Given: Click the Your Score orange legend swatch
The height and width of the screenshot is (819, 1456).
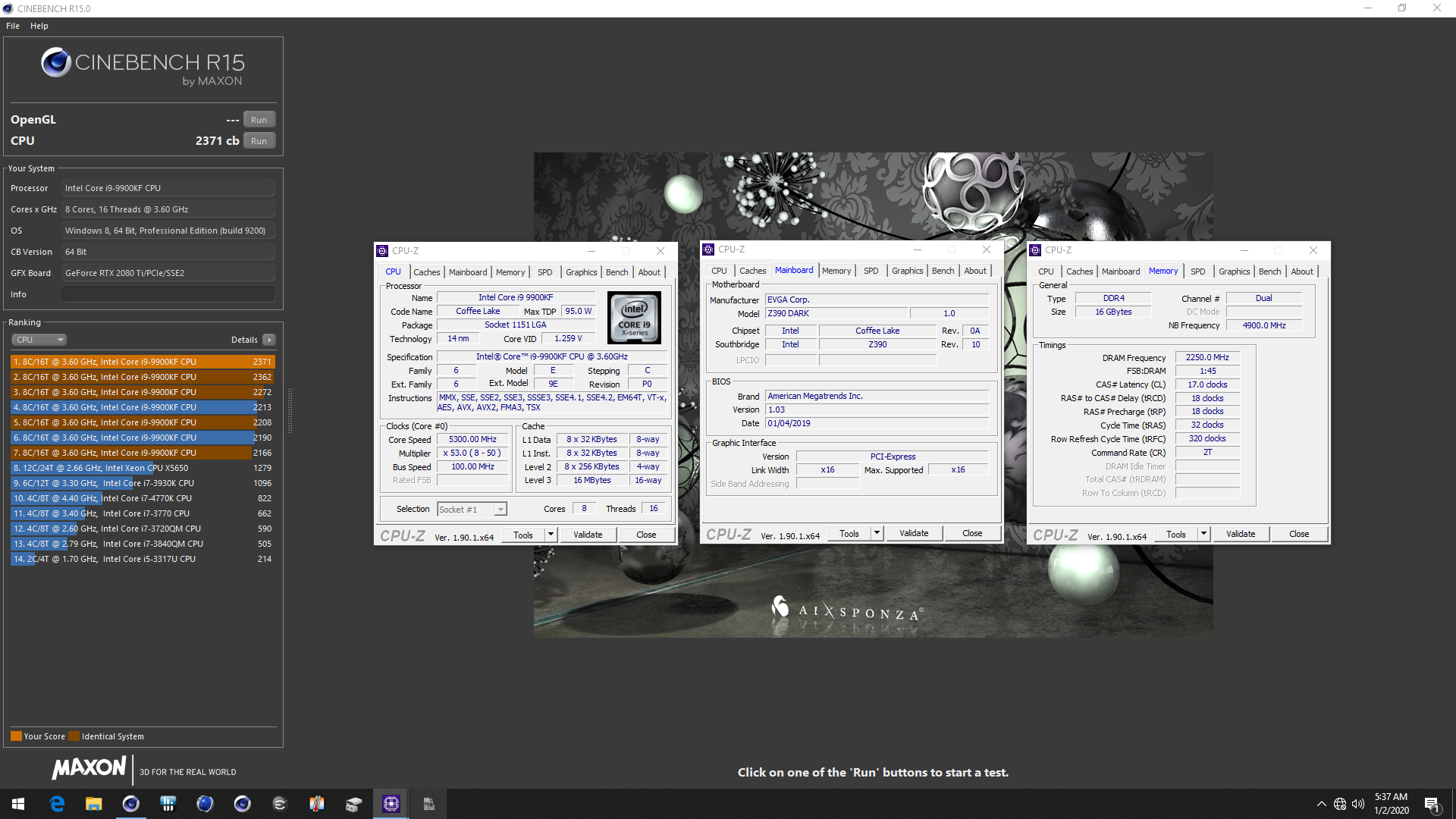Looking at the screenshot, I should click(x=16, y=736).
